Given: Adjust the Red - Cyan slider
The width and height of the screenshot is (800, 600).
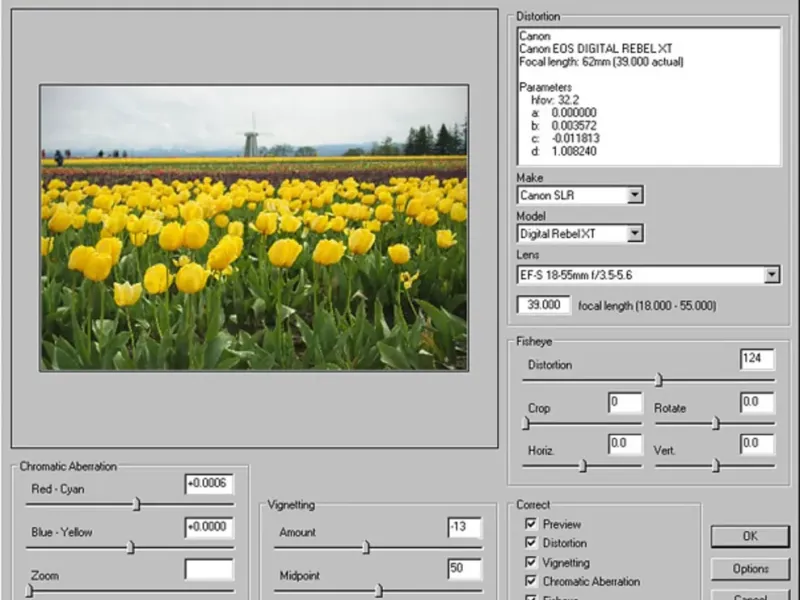Looking at the screenshot, I should pos(136,504).
